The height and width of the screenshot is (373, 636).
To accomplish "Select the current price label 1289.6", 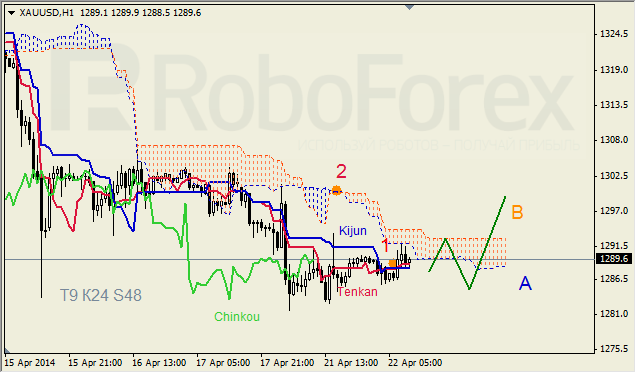I will tap(613, 259).
